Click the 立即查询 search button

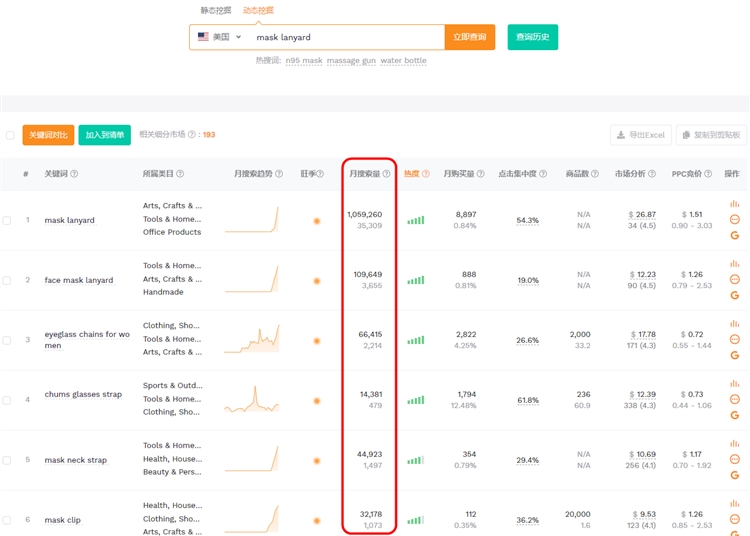pyautogui.click(x=469, y=37)
